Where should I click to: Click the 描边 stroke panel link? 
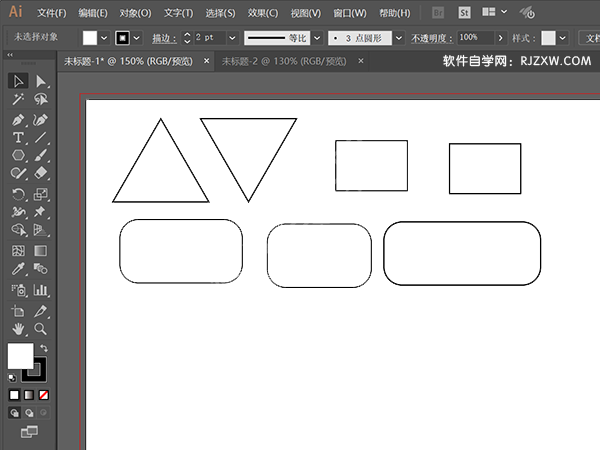click(x=164, y=38)
